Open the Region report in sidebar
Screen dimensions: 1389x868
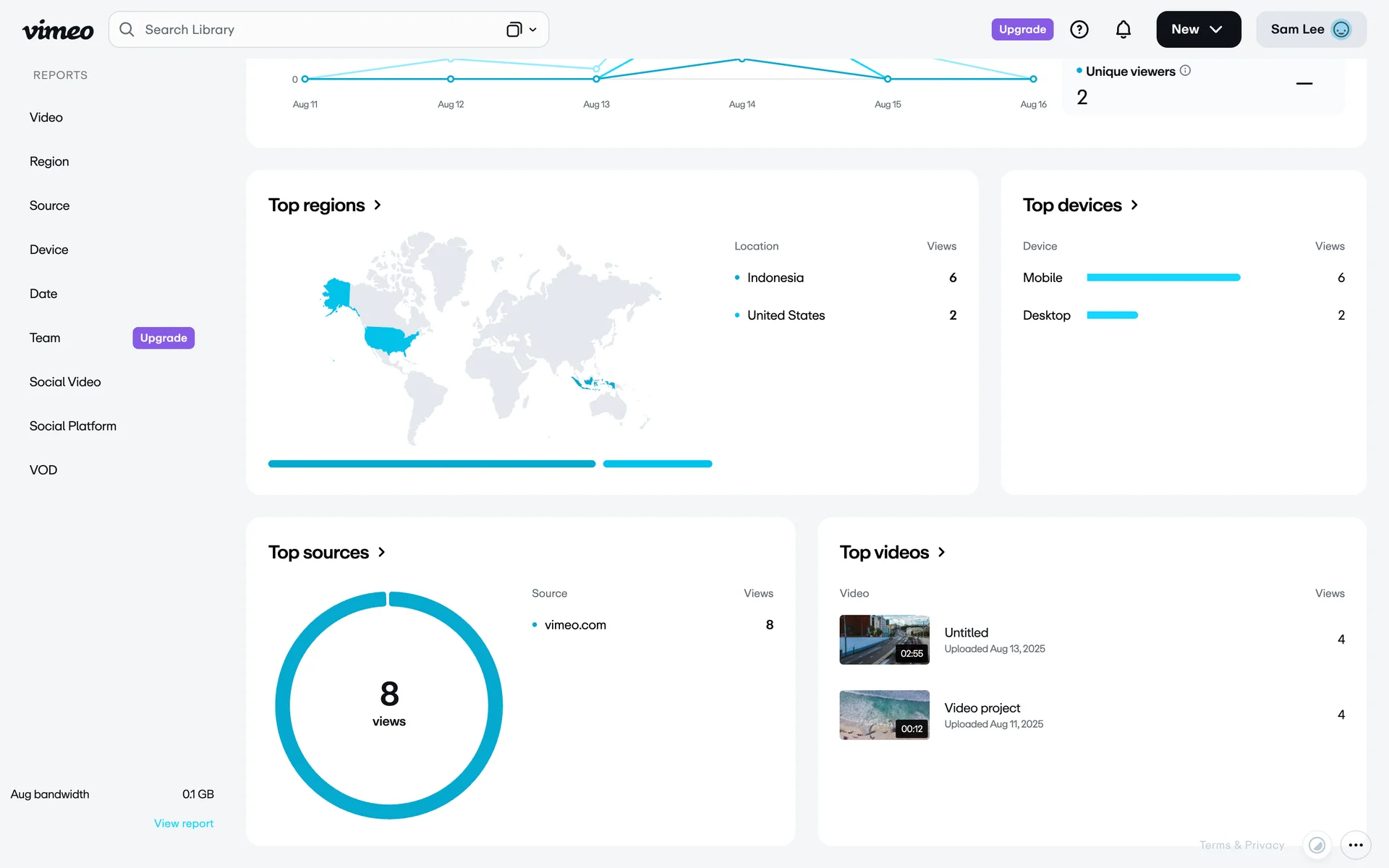[x=49, y=161]
